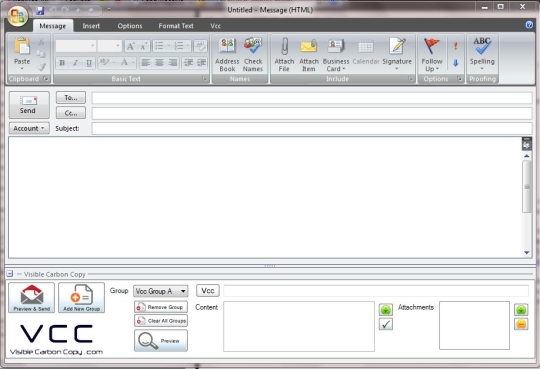This screenshot has width=540, height=369.
Task: Grow font size with large A
Action: tap(131, 46)
